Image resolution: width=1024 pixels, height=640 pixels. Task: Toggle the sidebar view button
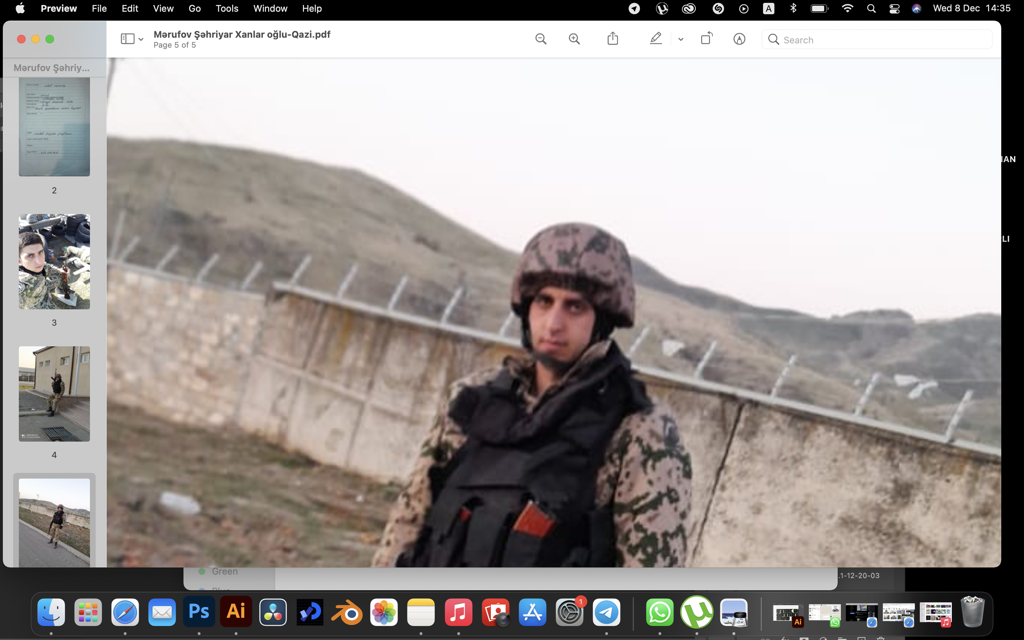[x=127, y=39]
